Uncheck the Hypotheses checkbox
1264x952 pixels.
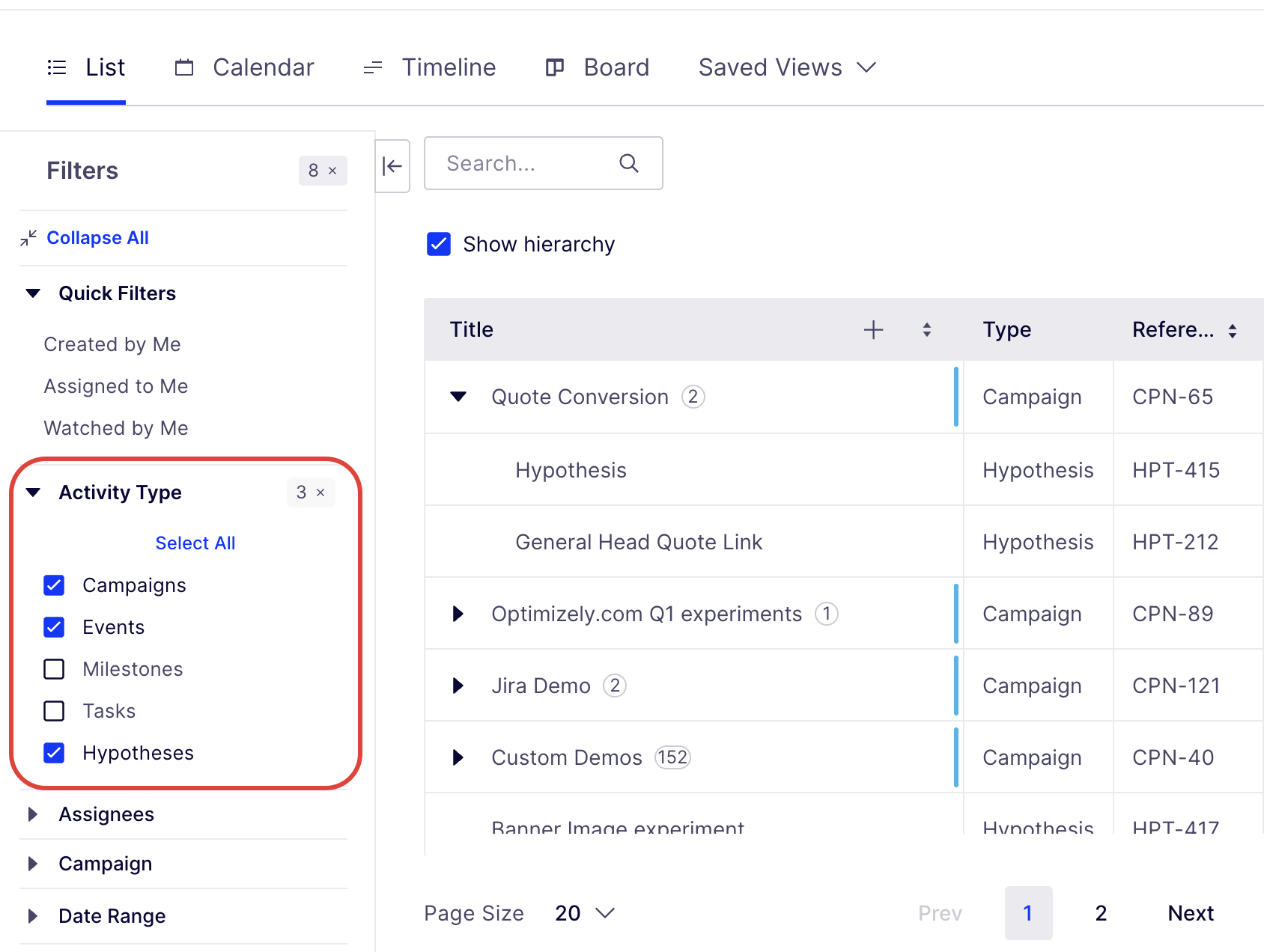click(54, 753)
